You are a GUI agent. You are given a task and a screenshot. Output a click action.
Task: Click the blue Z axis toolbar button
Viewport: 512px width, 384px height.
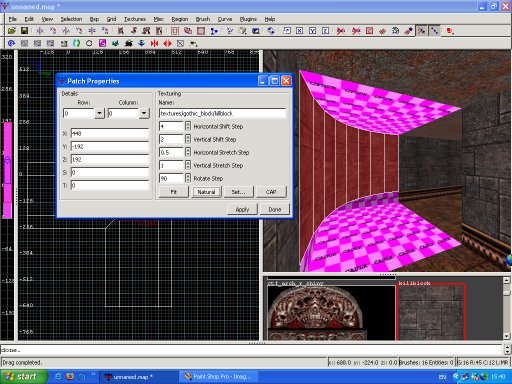pyautogui.click(x=325, y=31)
